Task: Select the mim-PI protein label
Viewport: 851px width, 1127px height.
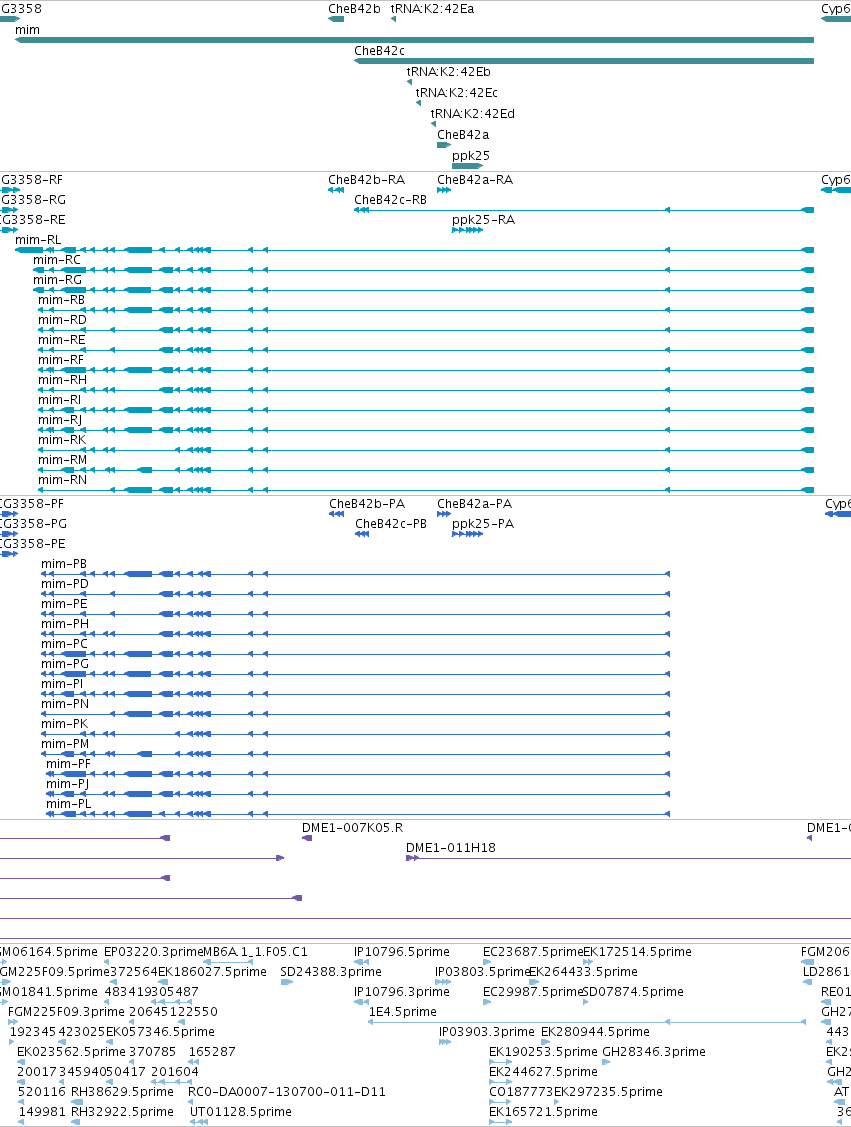Action: pyautogui.click(x=62, y=684)
